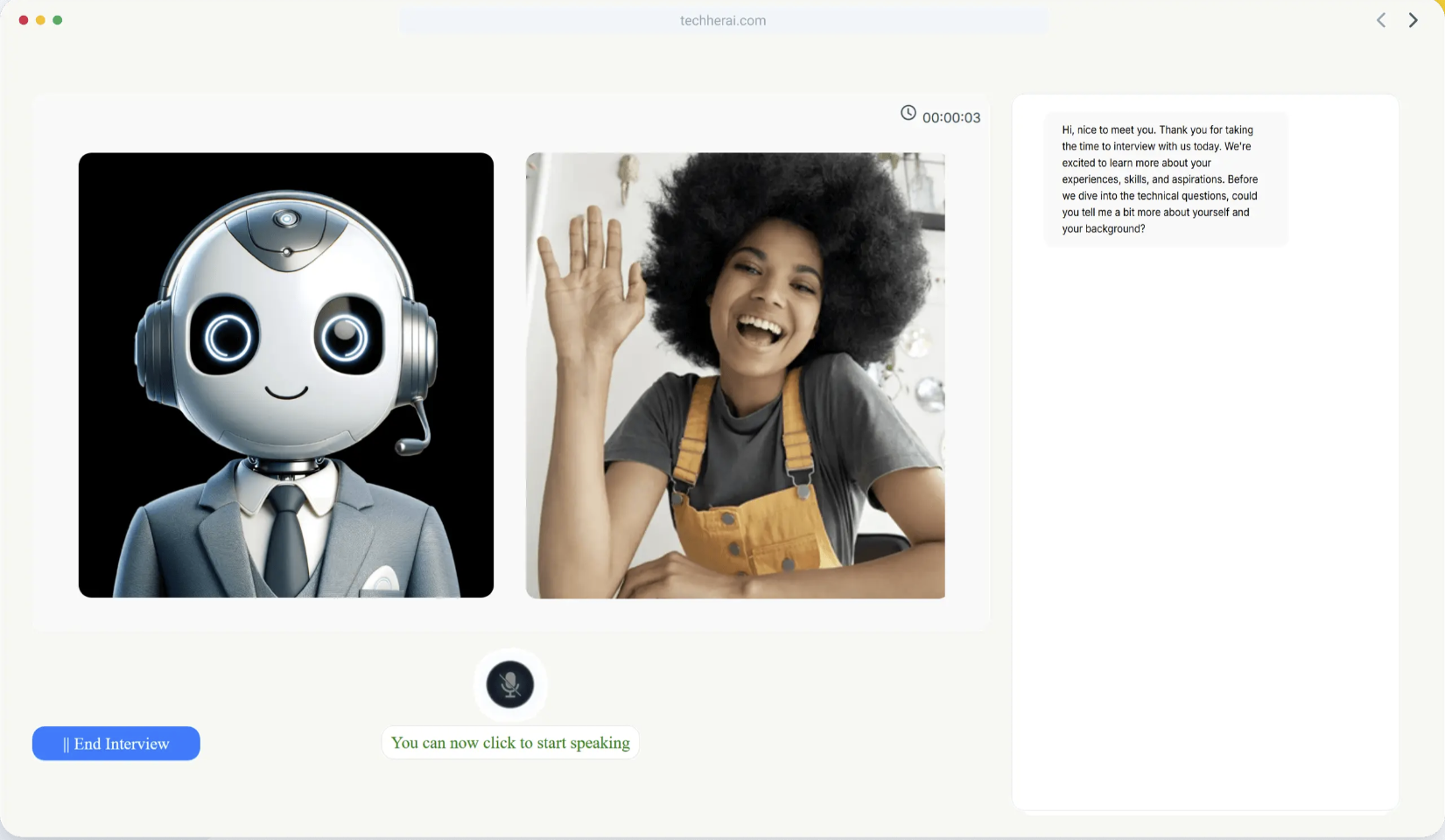Click the green maximize window dot

(x=58, y=20)
